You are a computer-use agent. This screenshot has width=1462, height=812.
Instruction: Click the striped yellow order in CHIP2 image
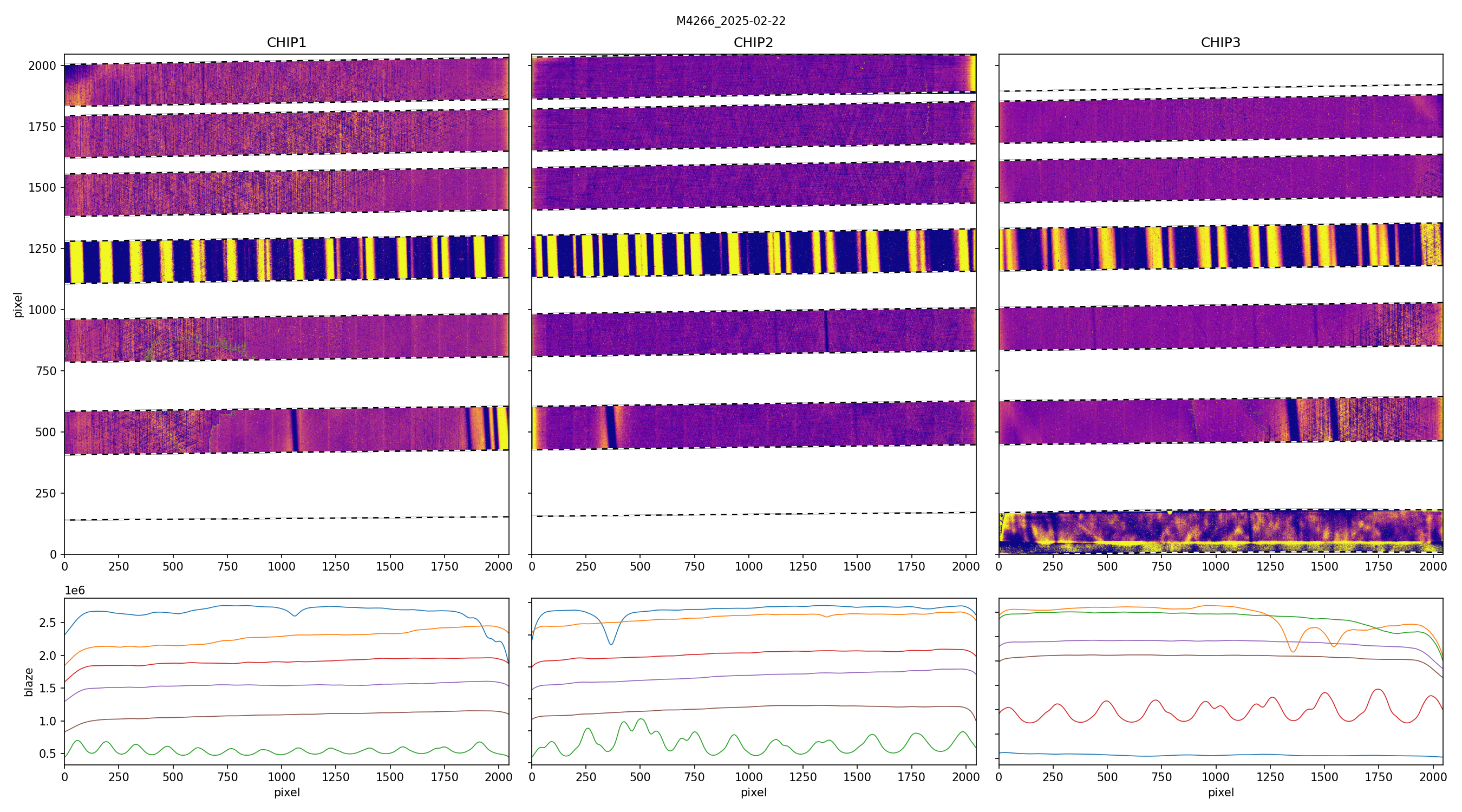[x=753, y=253]
